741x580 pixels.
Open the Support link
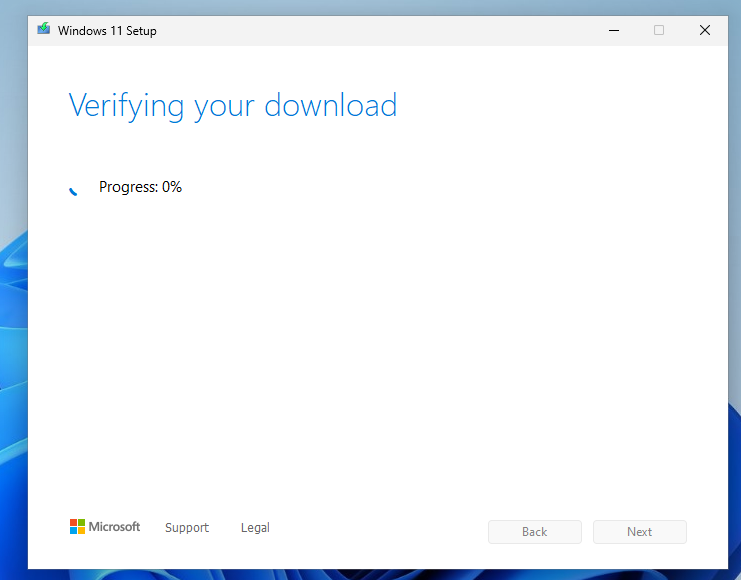coord(187,528)
